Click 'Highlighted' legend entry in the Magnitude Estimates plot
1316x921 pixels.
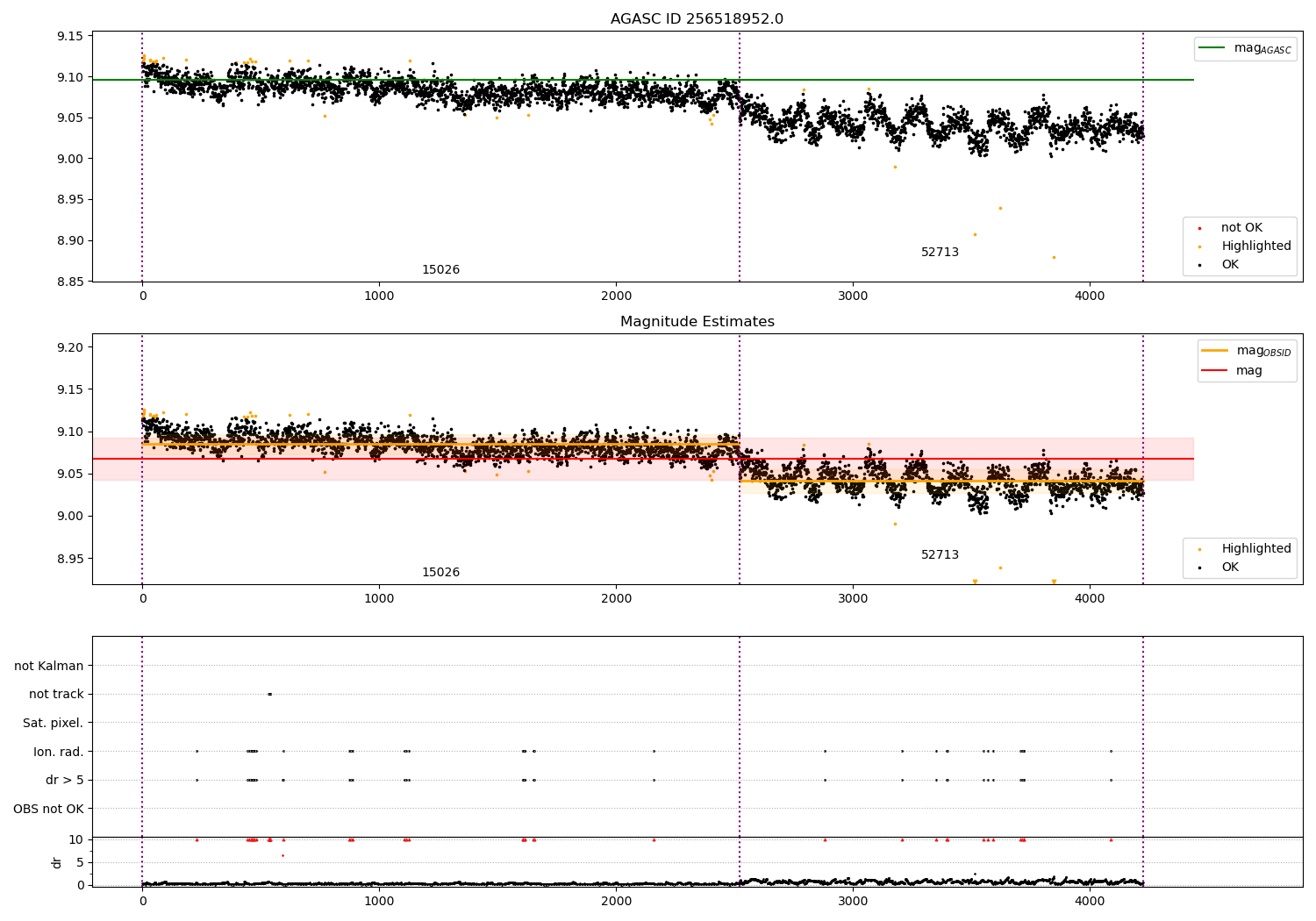tap(1256, 549)
